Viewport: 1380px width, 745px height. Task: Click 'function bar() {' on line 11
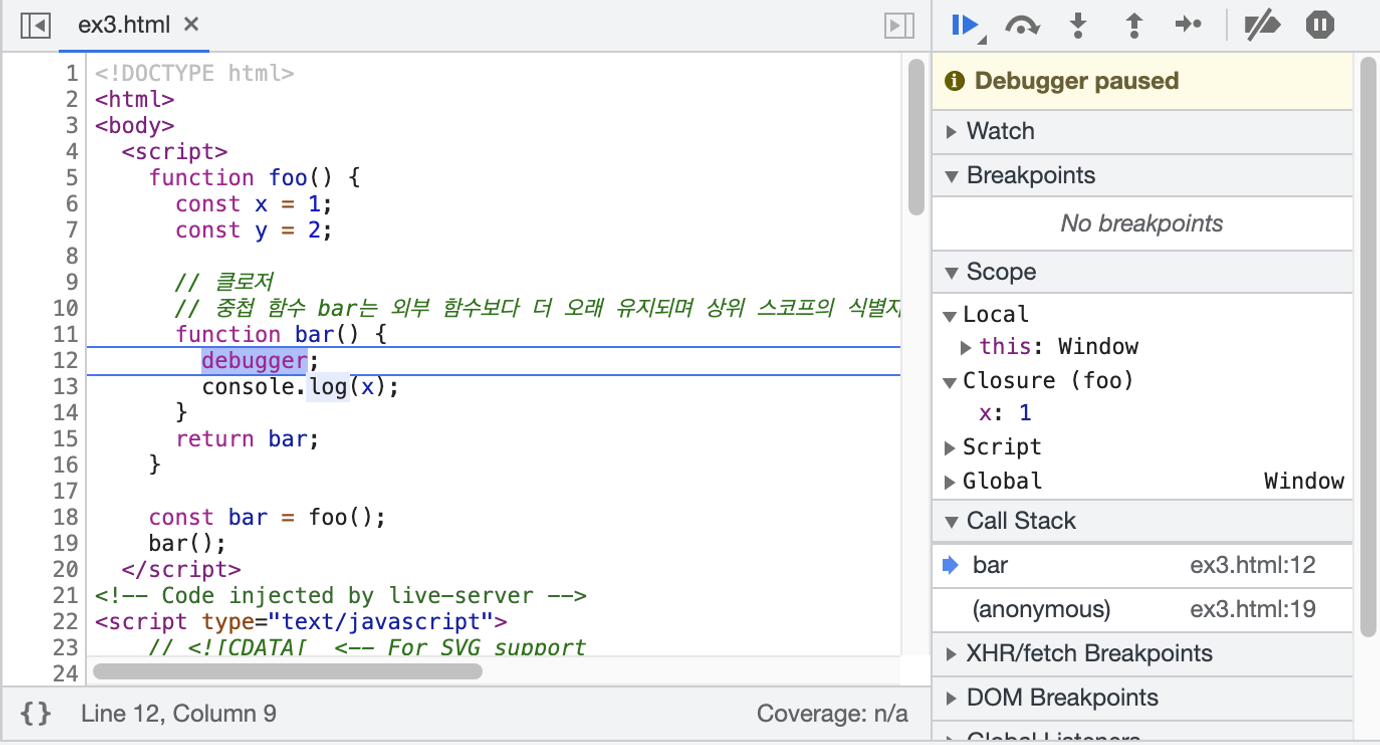coord(280,334)
